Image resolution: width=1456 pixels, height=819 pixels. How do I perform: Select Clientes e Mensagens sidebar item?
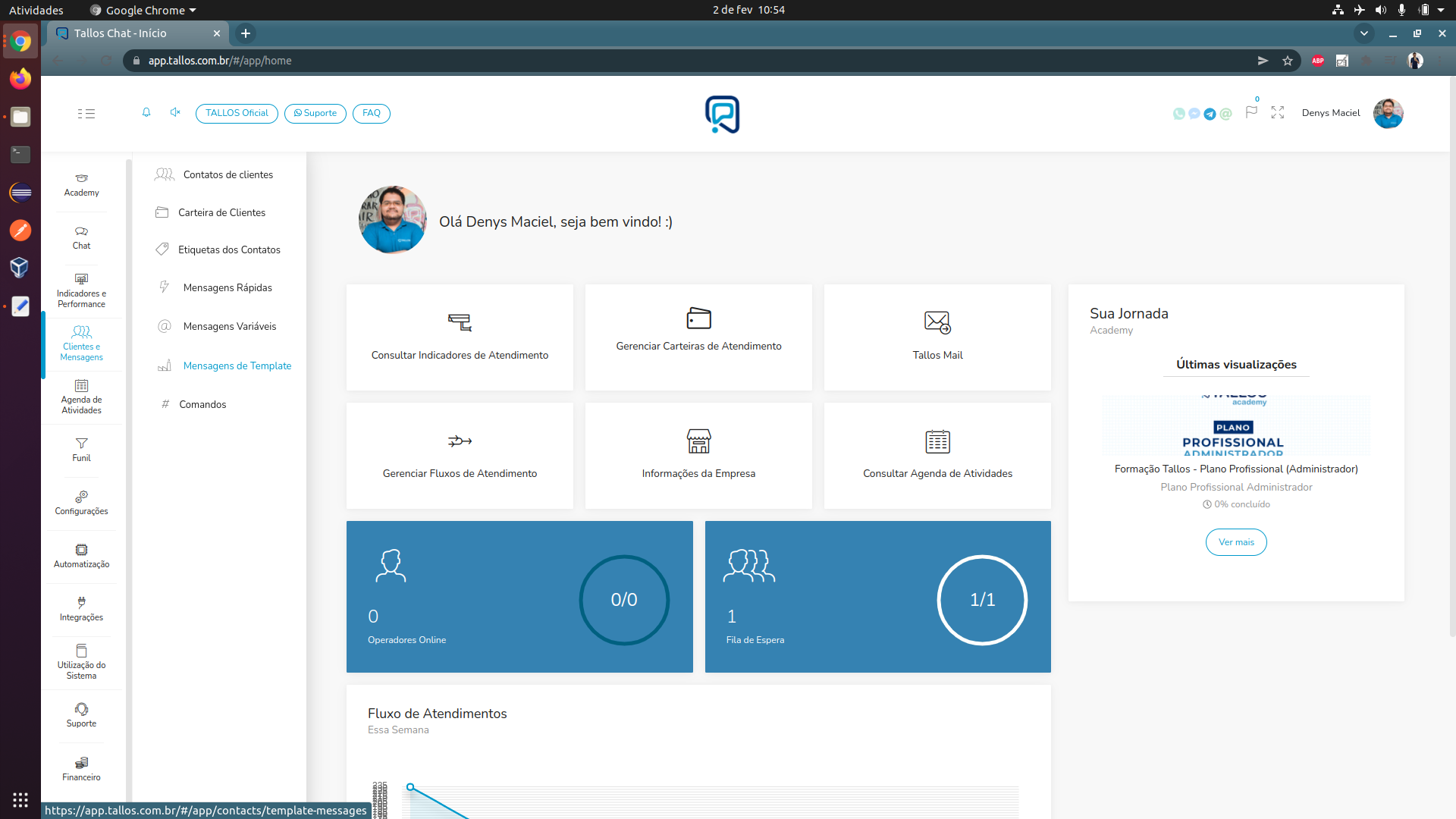81,344
